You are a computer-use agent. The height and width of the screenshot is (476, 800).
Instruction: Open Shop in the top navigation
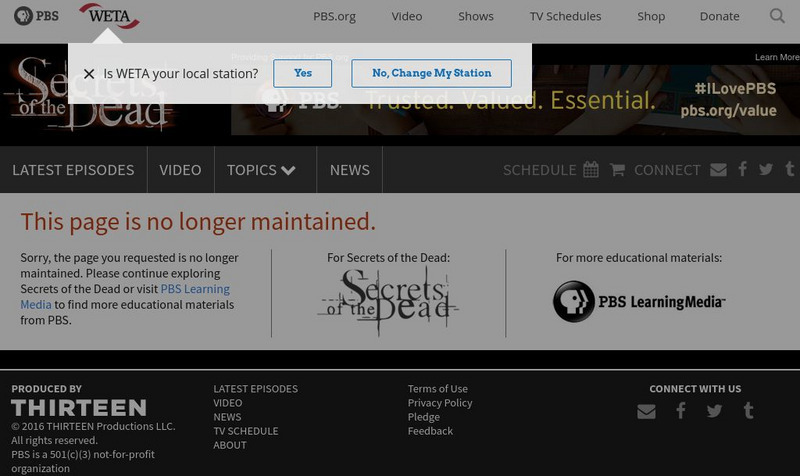(x=651, y=16)
